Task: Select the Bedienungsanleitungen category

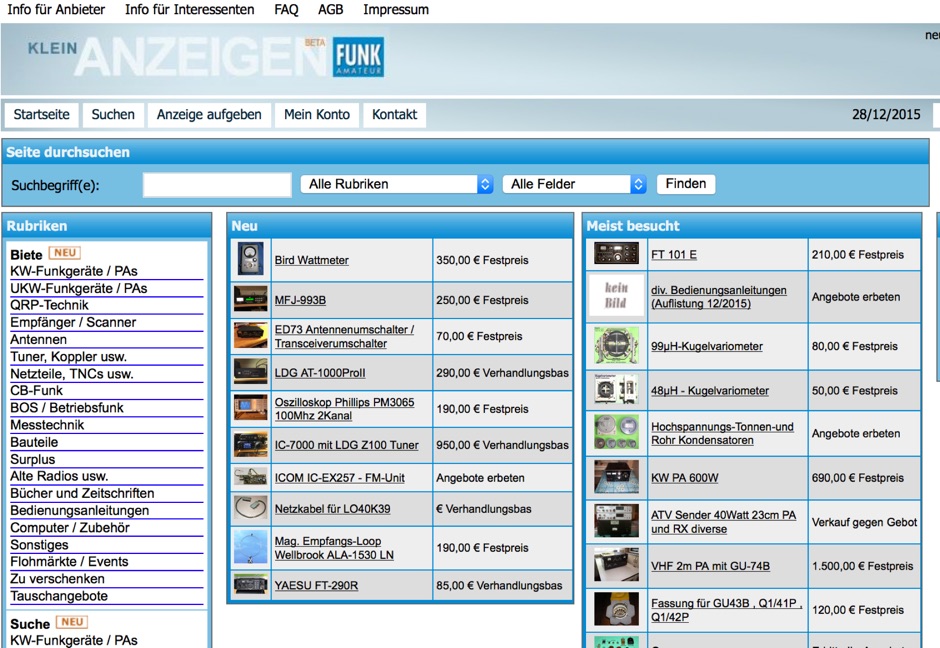Action: pyautogui.click(x=80, y=511)
